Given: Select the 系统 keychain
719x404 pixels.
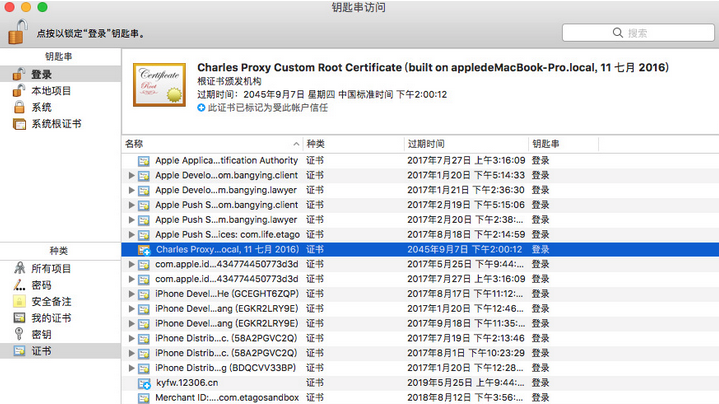Looking at the screenshot, I should click(x=61, y=107).
